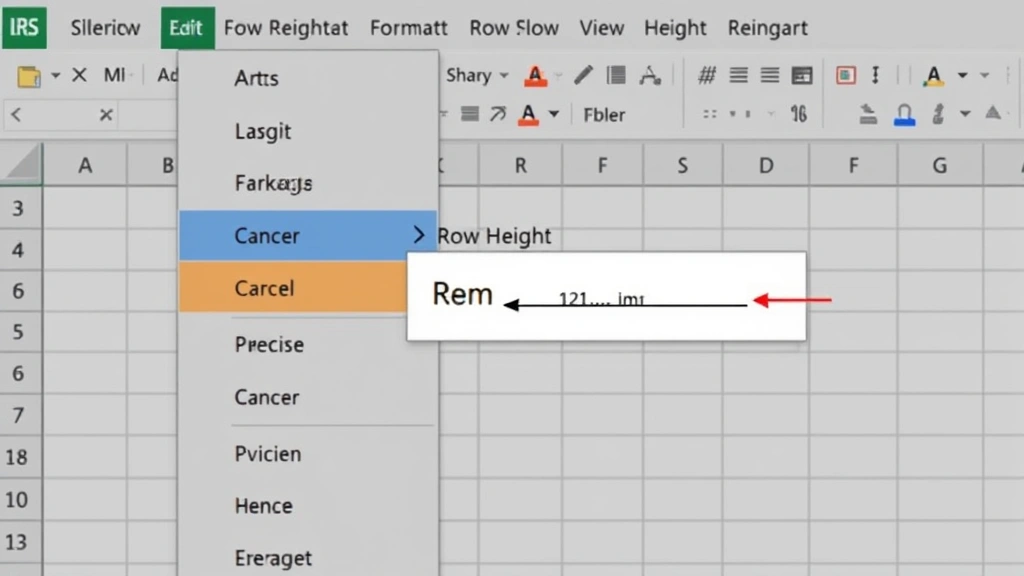
Task: Select the Artts menu option
Action: (x=256, y=78)
